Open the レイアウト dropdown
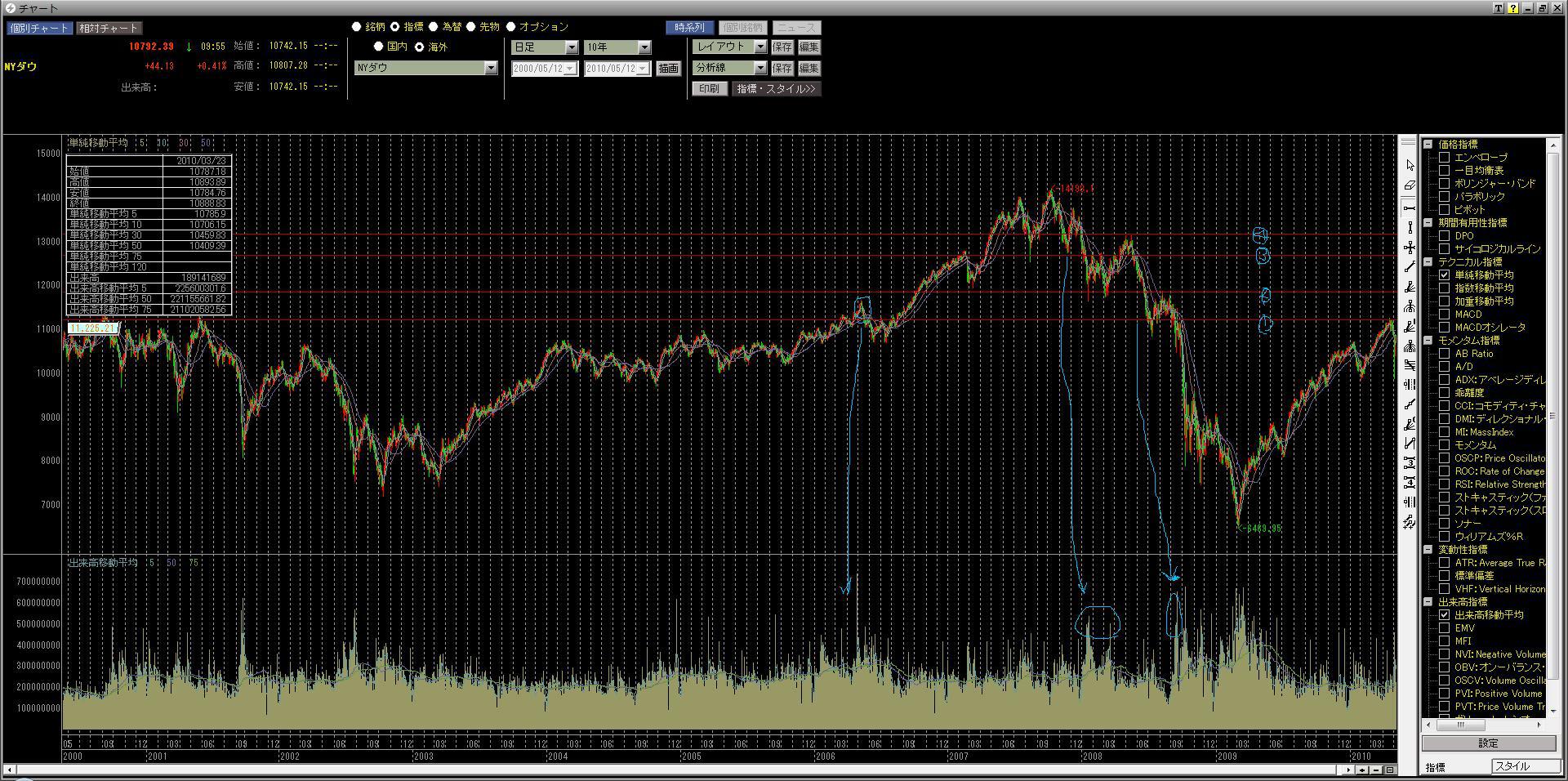Viewport: 1568px width, 781px height. [730, 47]
